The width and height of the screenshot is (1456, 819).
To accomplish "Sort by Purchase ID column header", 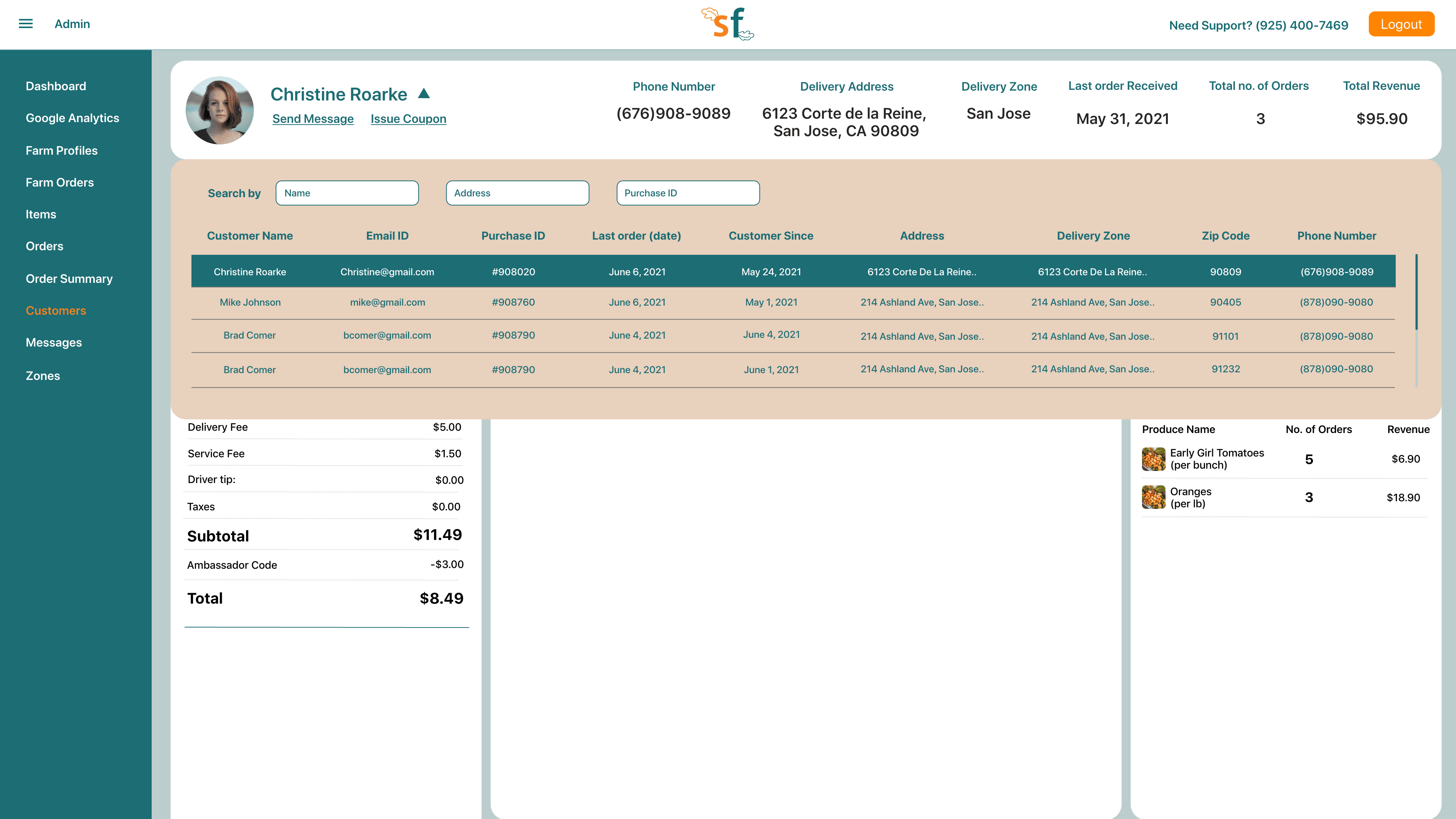I will [x=513, y=236].
